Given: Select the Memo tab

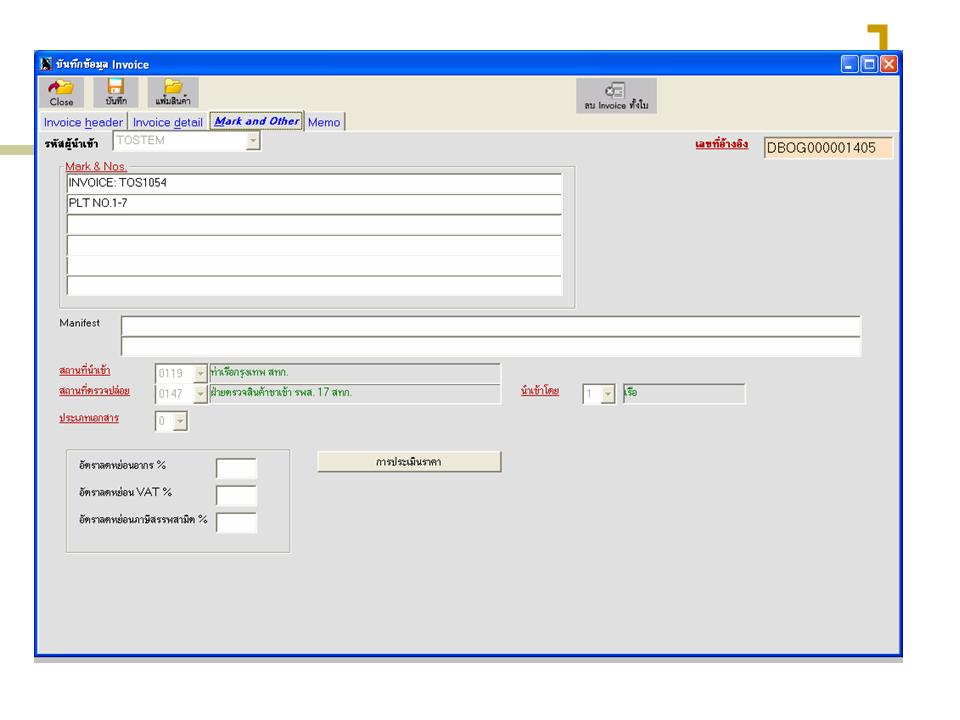Looking at the screenshot, I should click(x=324, y=122).
